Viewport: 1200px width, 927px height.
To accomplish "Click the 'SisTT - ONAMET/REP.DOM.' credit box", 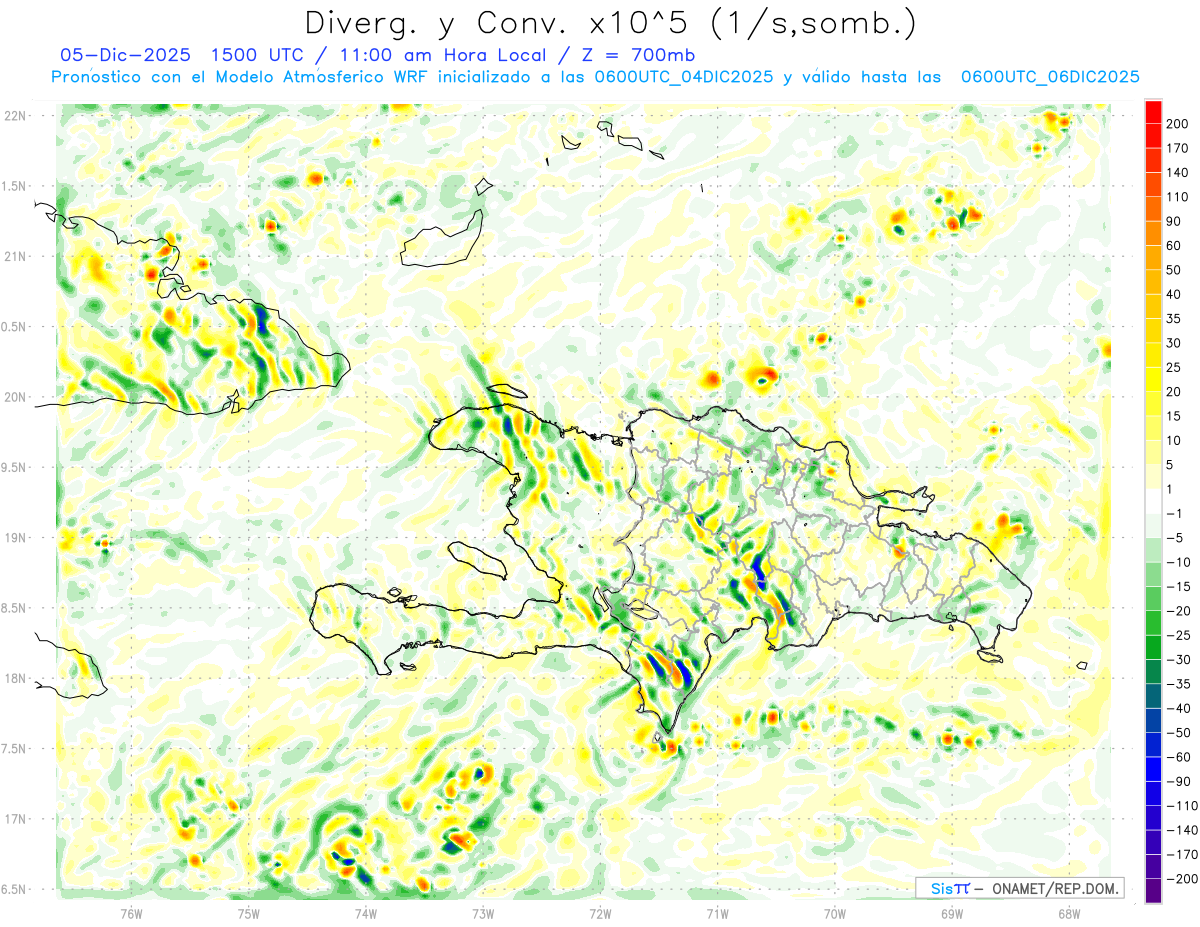I will coord(1020,888).
